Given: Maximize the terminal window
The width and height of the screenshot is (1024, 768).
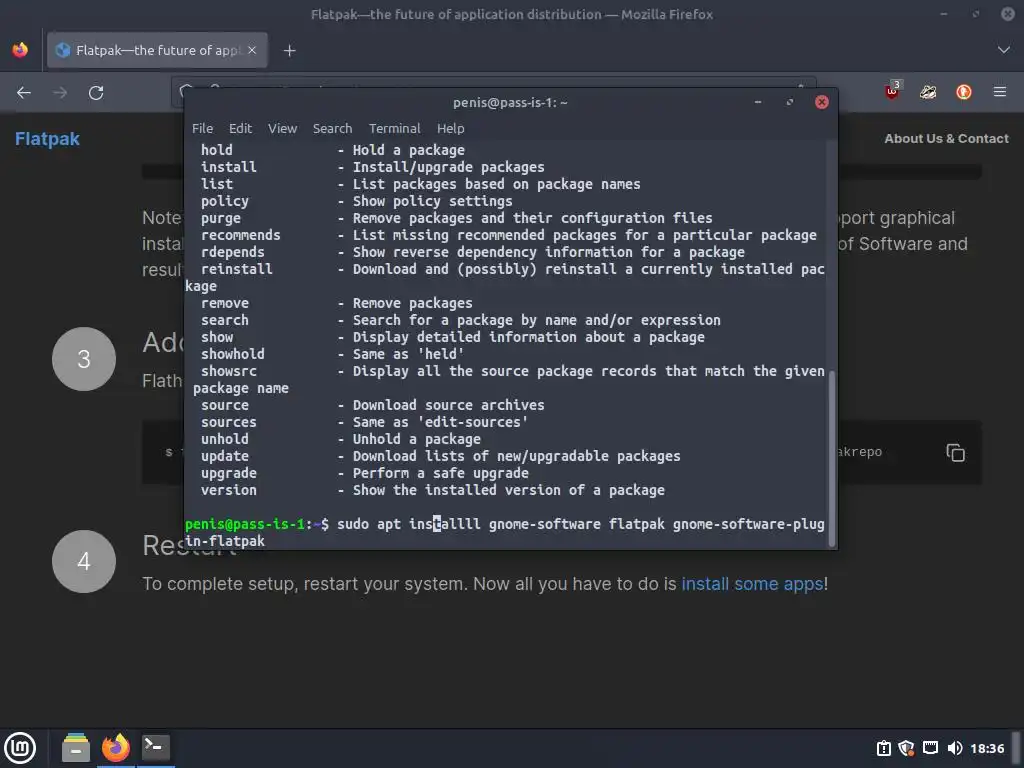Looking at the screenshot, I should click(x=790, y=103).
